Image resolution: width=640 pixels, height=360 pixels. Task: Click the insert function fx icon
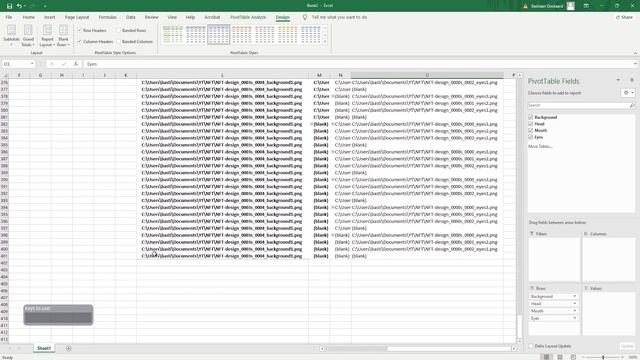(76, 64)
